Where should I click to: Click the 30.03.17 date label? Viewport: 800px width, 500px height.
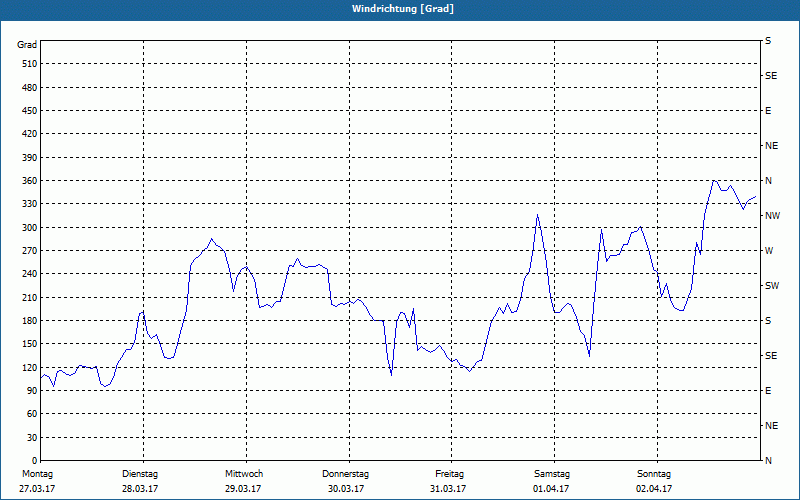point(346,489)
